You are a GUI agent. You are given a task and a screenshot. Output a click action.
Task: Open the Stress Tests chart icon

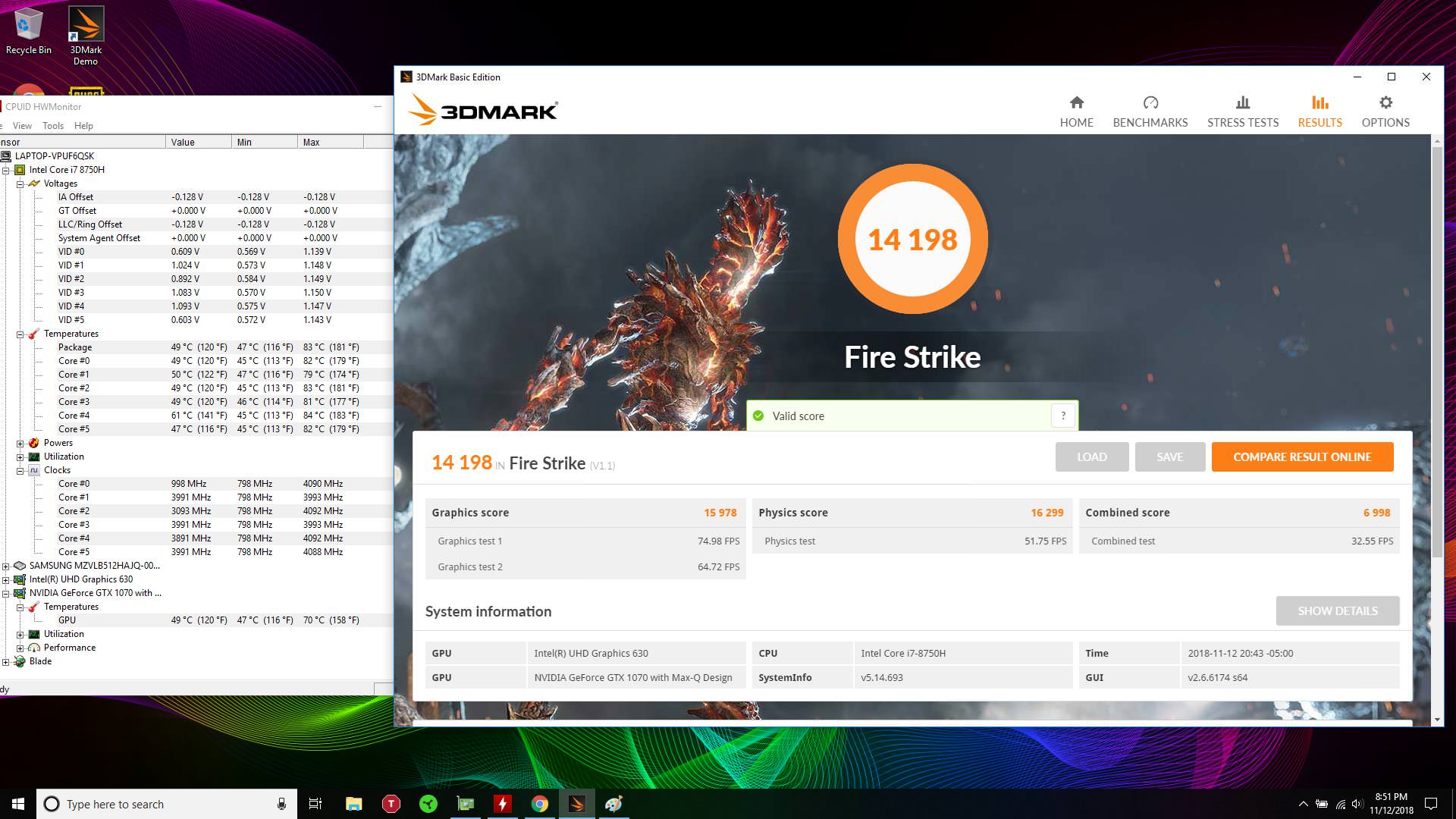pyautogui.click(x=1242, y=103)
